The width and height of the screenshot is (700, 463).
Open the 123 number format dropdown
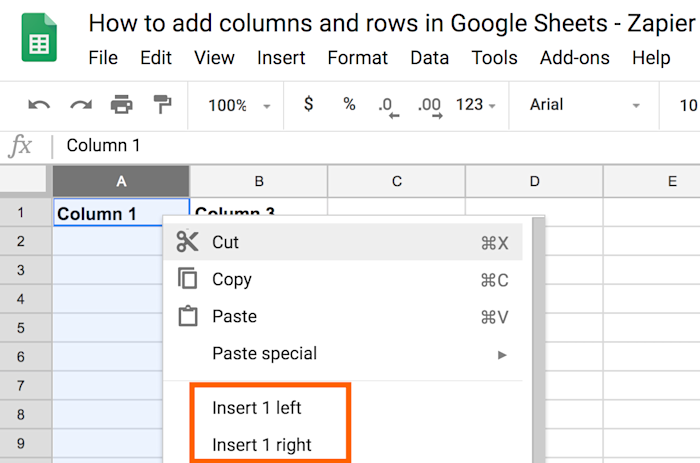click(x=475, y=105)
